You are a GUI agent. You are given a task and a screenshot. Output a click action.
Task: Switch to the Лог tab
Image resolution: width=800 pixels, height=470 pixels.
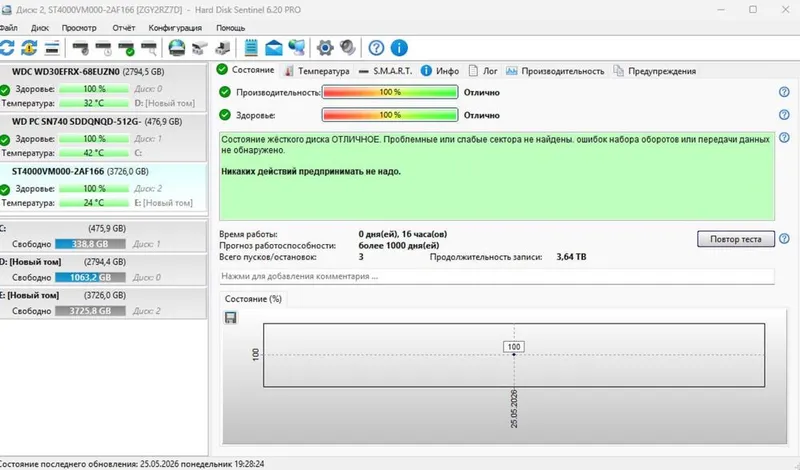pyautogui.click(x=483, y=71)
